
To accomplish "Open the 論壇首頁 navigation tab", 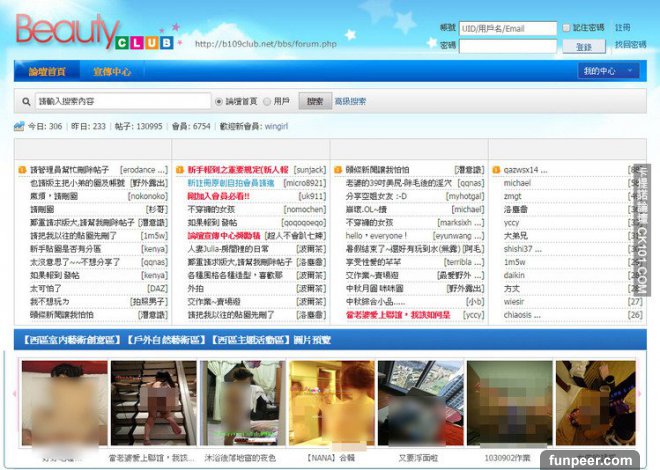I will (44, 72).
